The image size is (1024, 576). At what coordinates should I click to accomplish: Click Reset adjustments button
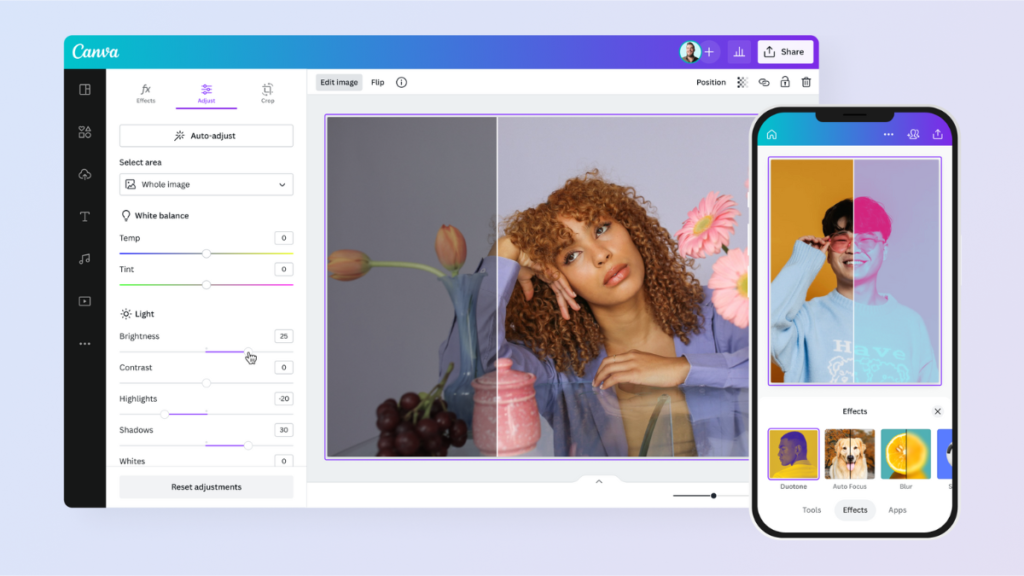pos(206,487)
